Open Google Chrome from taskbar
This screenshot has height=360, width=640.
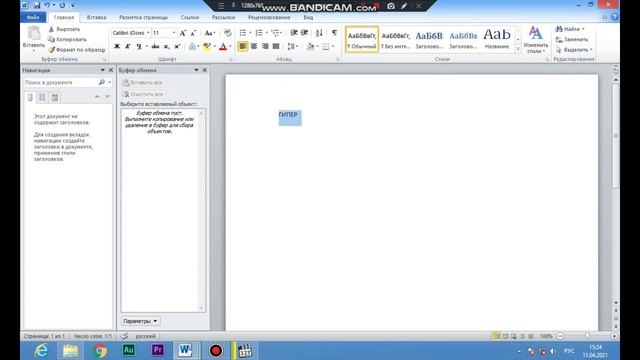click(100, 351)
